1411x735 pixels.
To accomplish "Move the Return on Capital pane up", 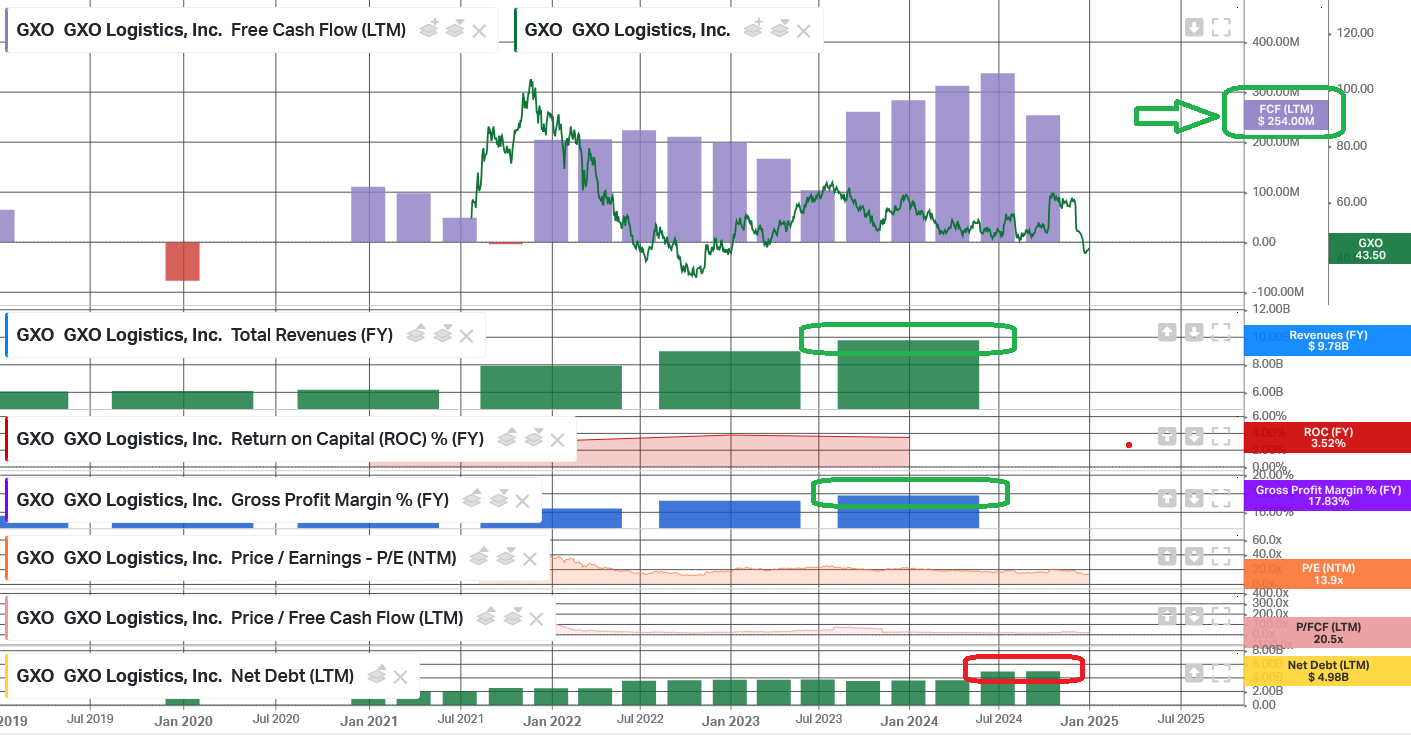I will pyautogui.click(x=1167, y=436).
